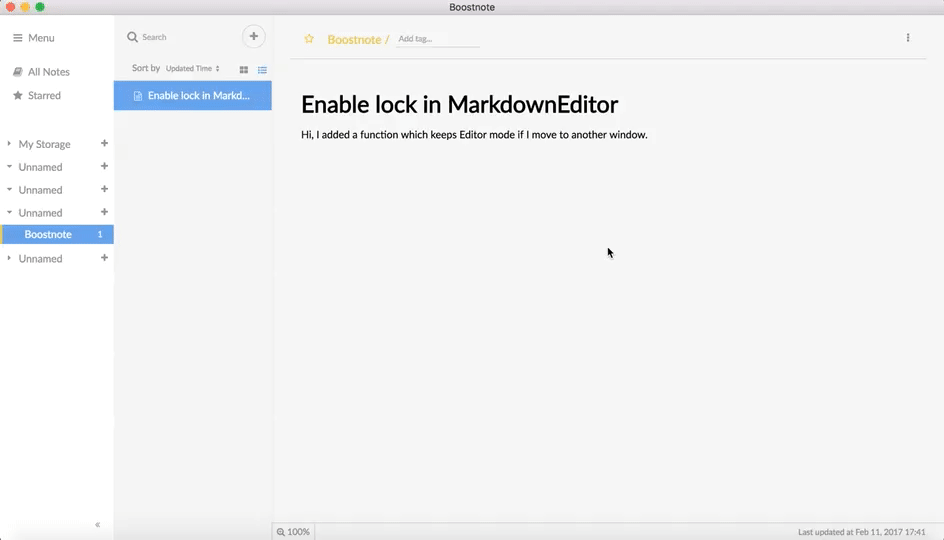Image resolution: width=944 pixels, height=540 pixels.
Task: Open the hamburger Menu button
Action: pyautogui.click(x=34, y=38)
